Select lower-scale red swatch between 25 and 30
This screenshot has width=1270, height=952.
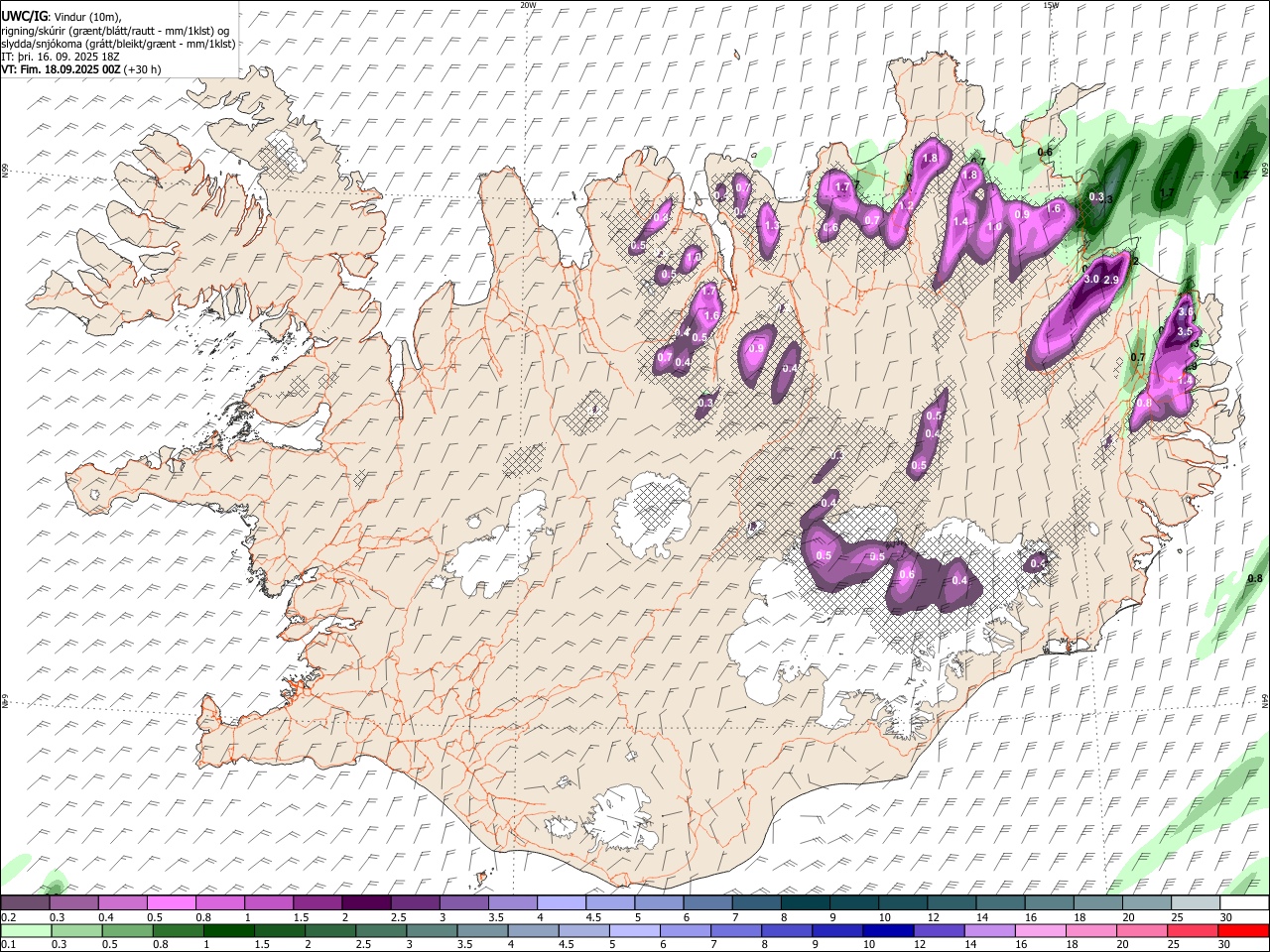1193,930
